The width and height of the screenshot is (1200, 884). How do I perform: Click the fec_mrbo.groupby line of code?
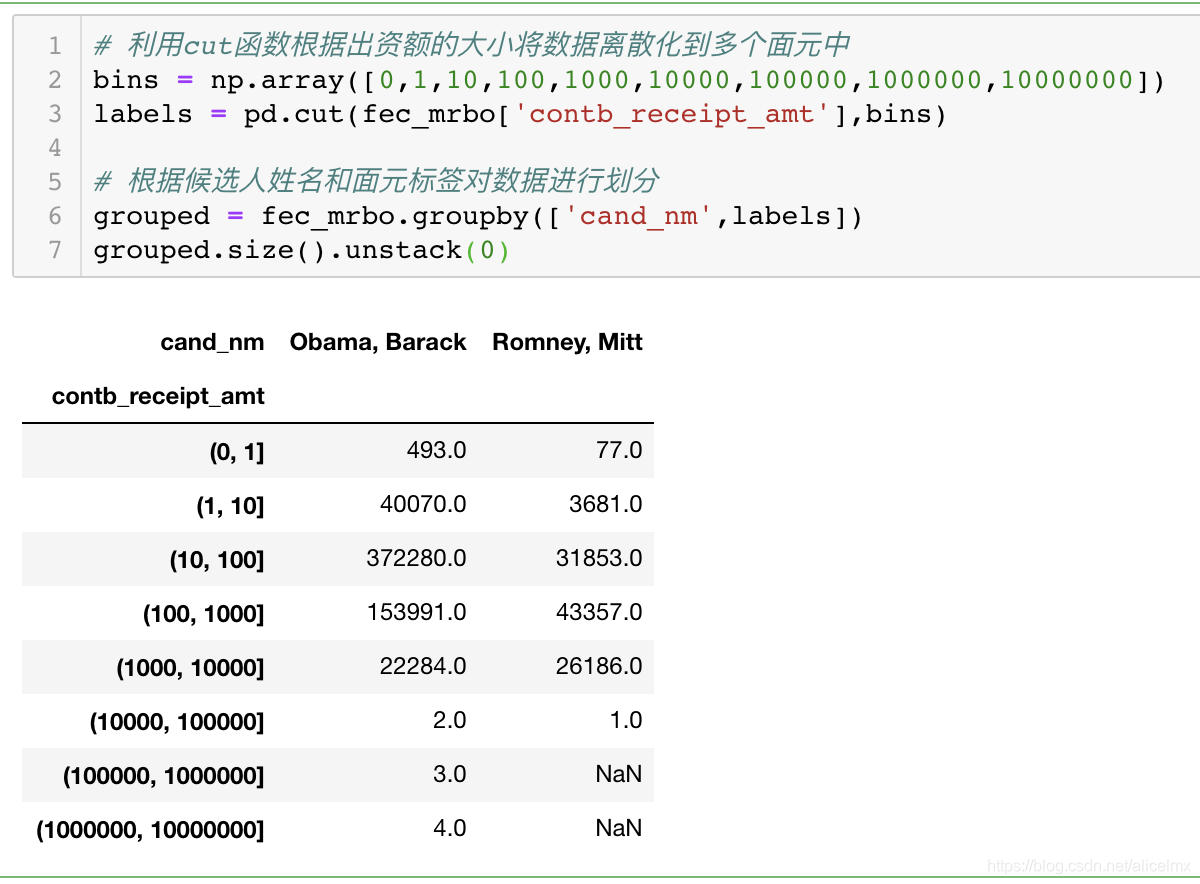click(478, 216)
